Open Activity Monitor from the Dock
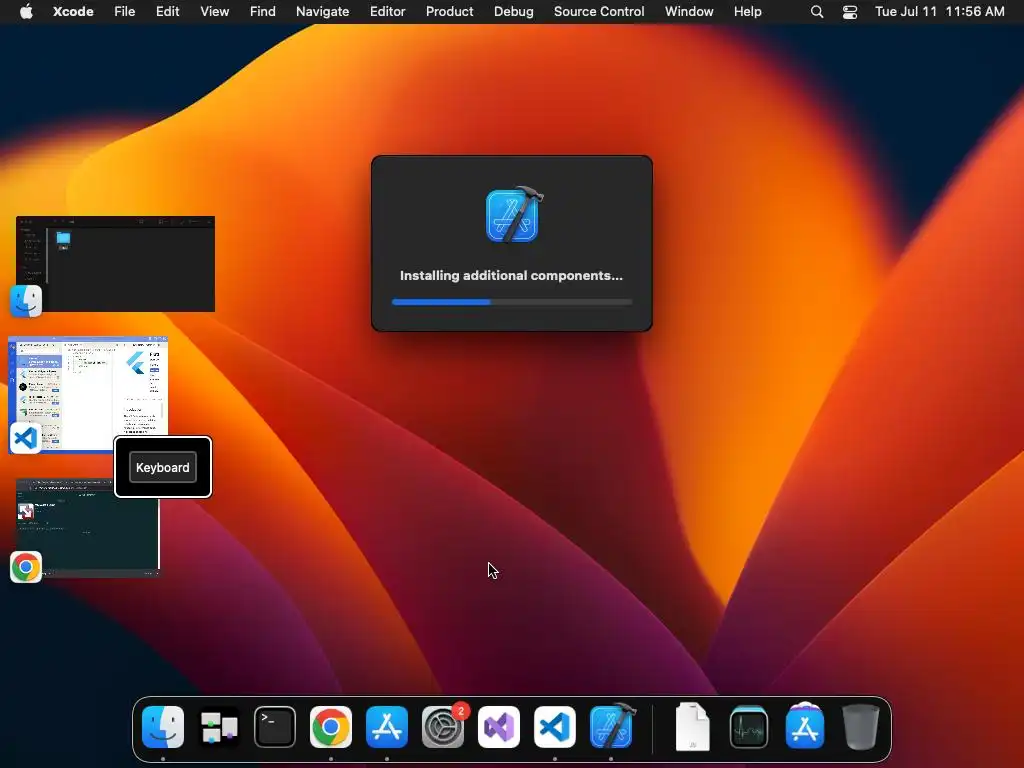 (749, 727)
